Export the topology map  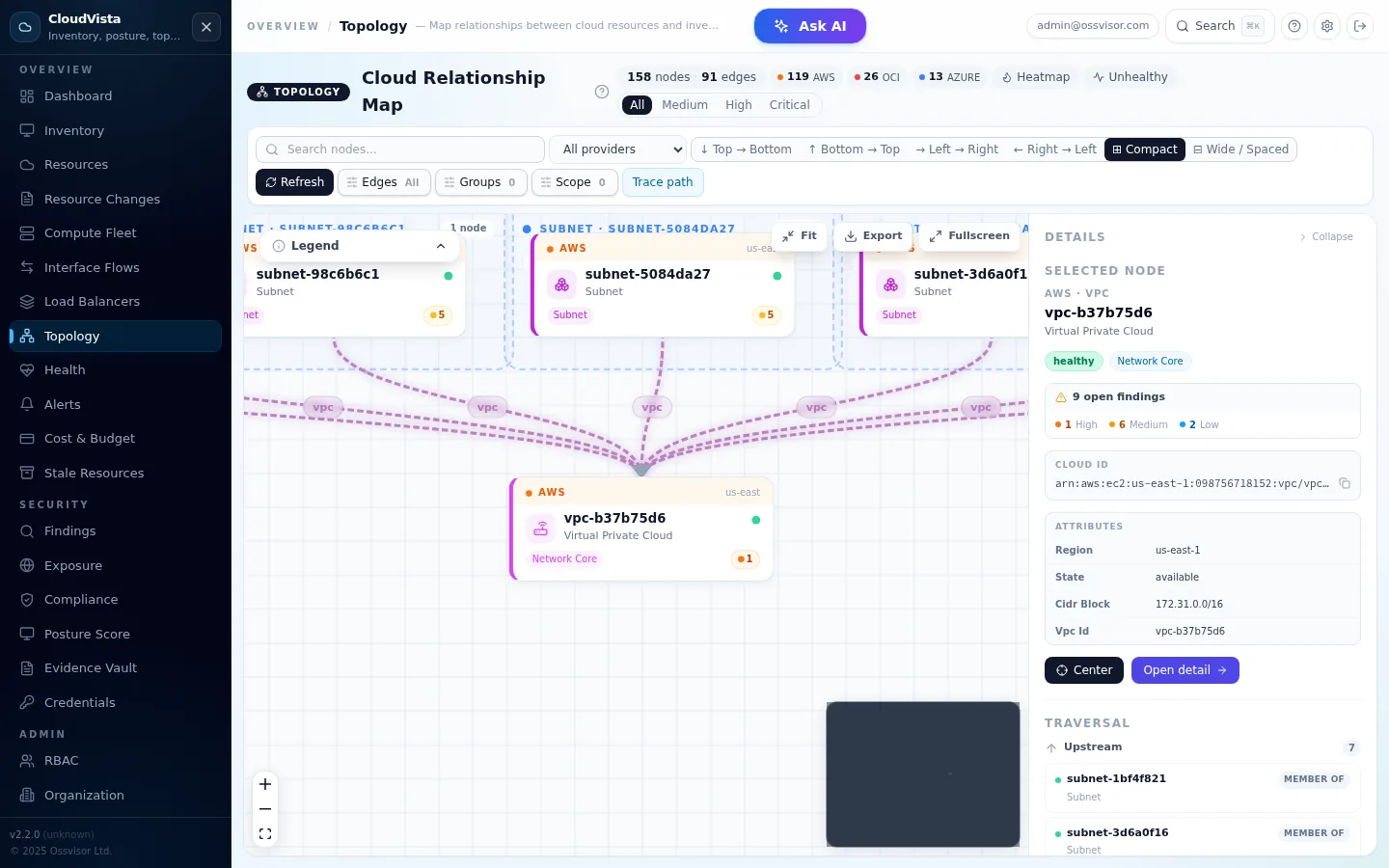[873, 235]
